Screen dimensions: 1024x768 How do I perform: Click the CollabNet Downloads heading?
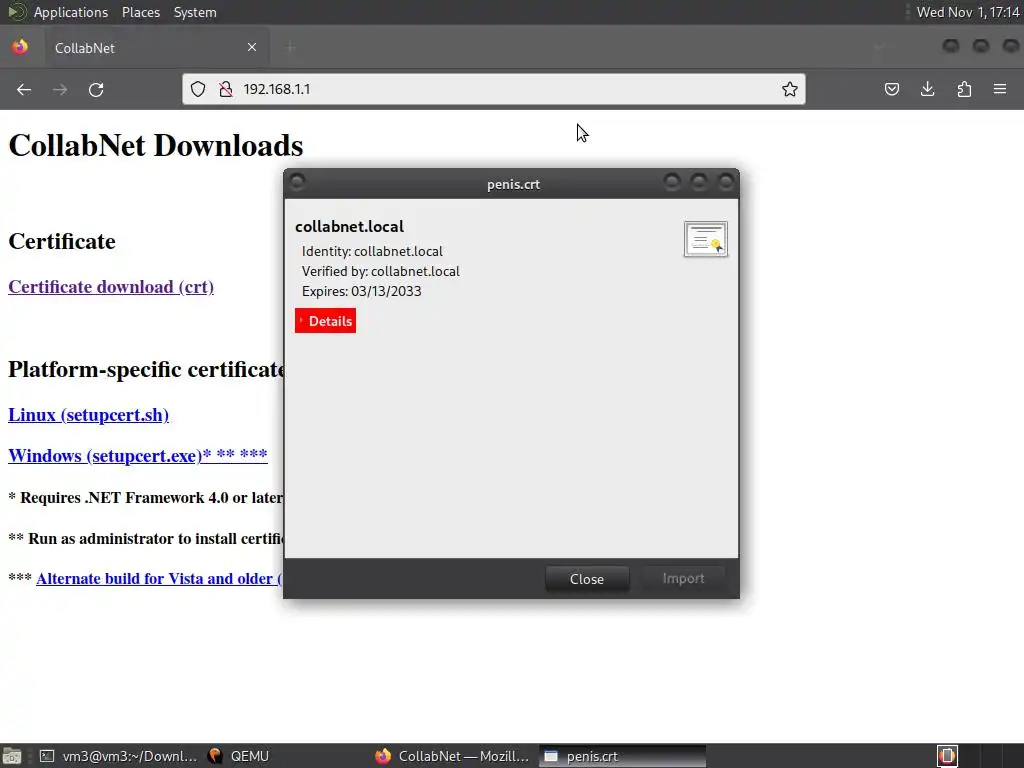tap(156, 146)
